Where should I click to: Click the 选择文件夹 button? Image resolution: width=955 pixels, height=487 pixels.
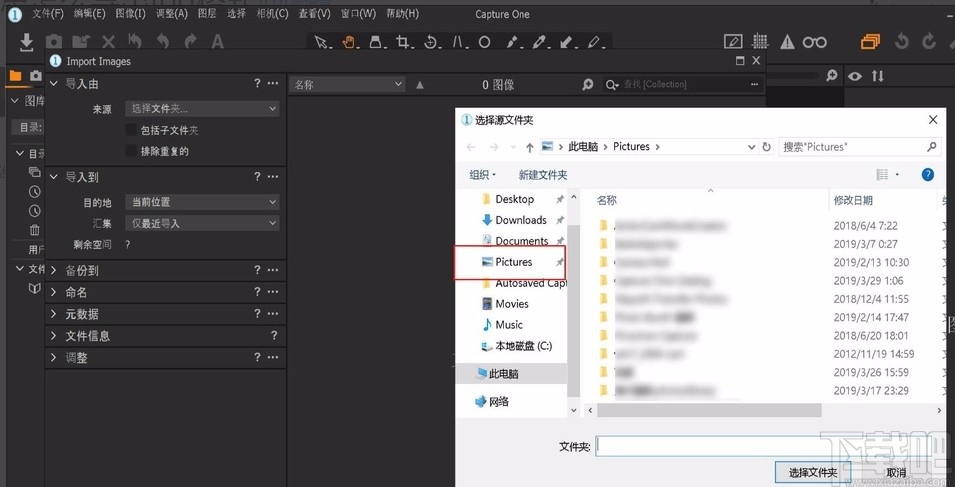pos(812,472)
